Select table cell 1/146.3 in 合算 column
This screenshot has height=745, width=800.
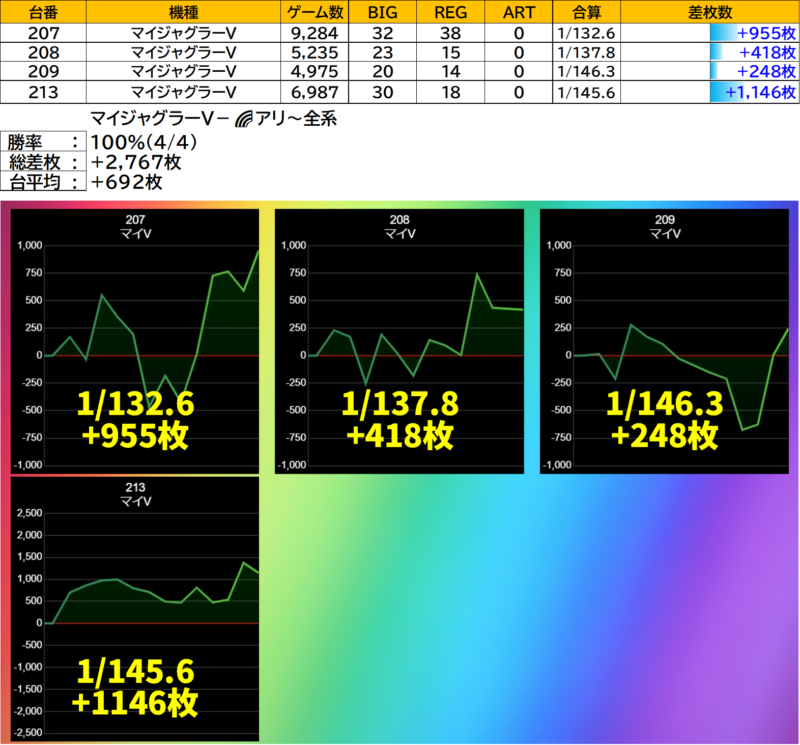pos(586,71)
